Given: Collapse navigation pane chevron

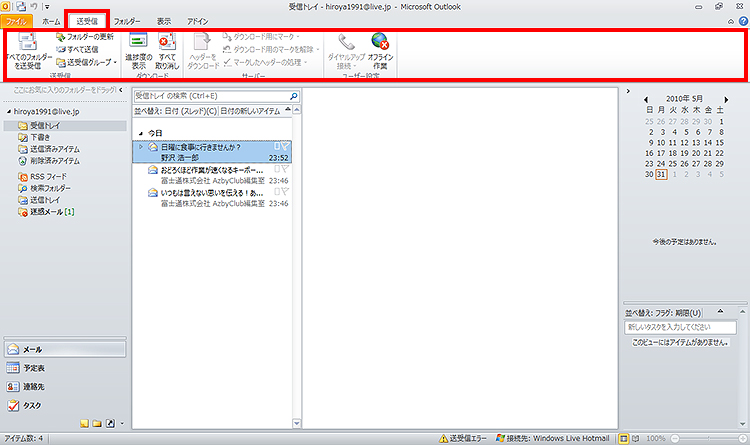Looking at the screenshot, I should [121, 89].
